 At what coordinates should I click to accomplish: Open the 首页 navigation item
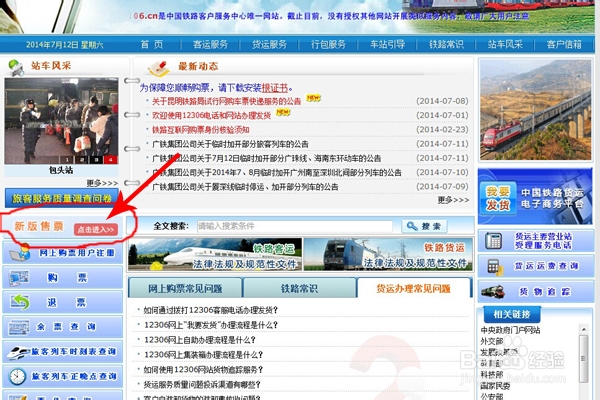click(x=152, y=44)
